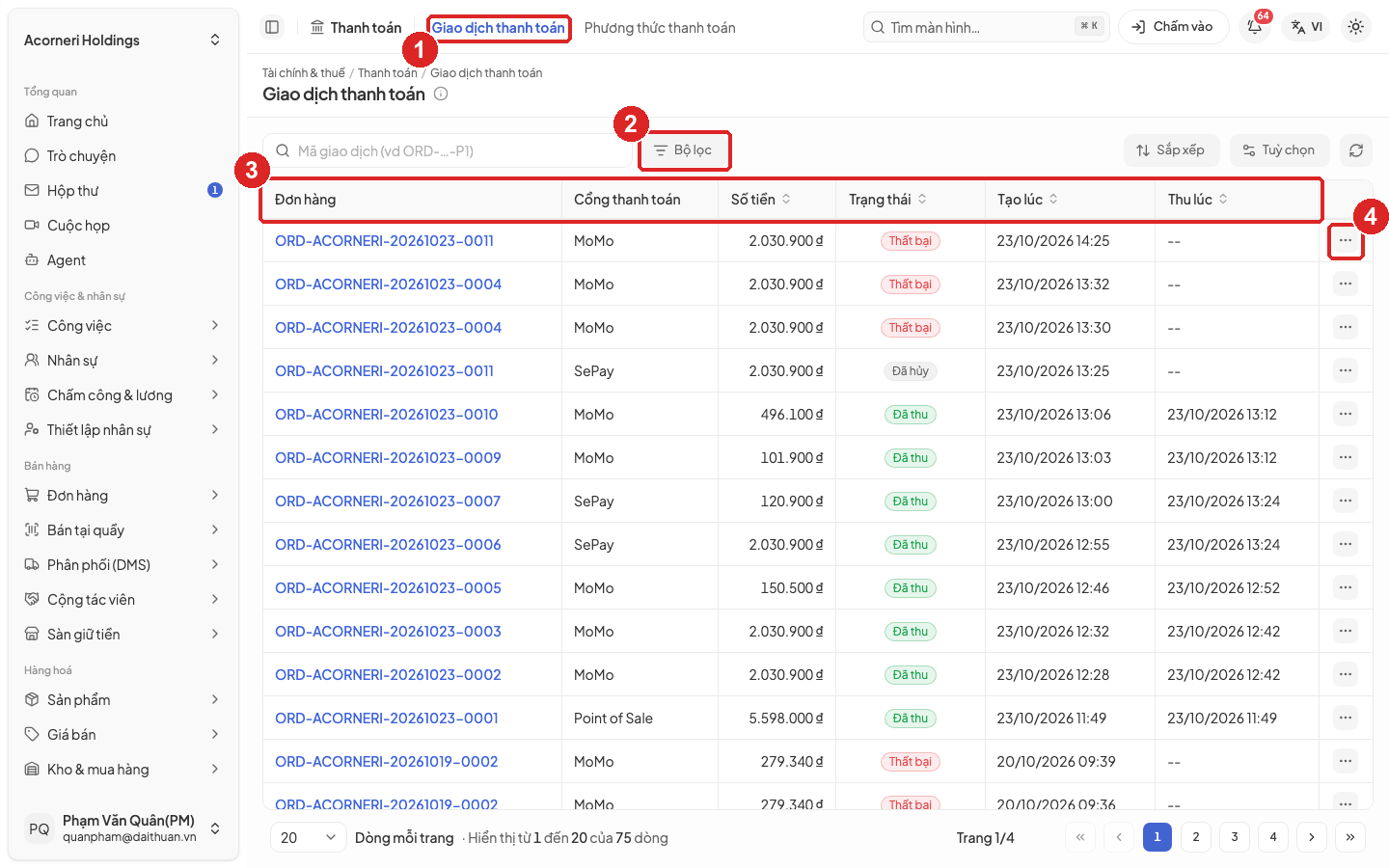Open order link ORD-ACORNERI-20261023-0009
This screenshot has width=1389, height=868.
pyautogui.click(x=388, y=457)
